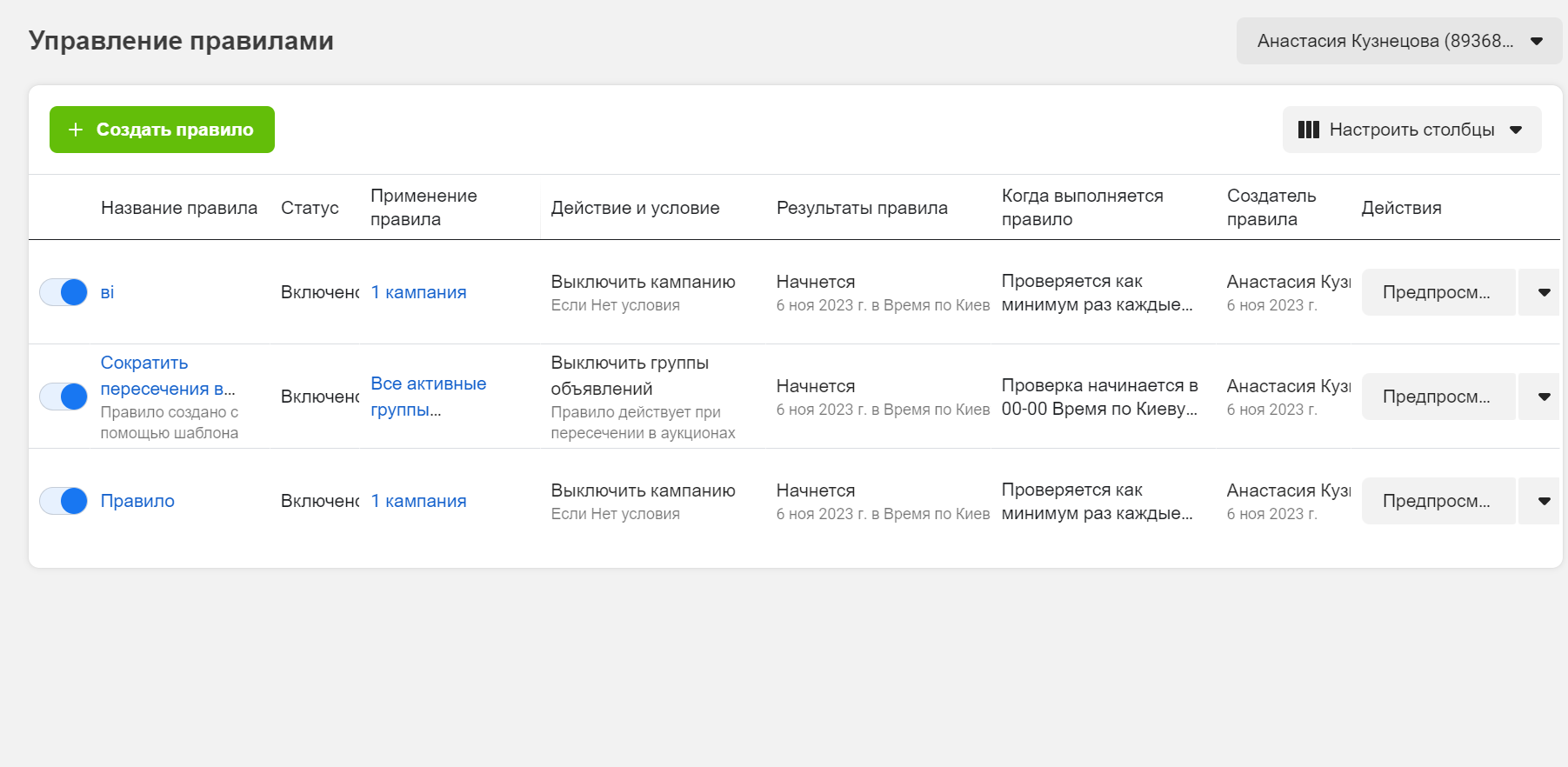Click Проверяется как минимум text in Правило row

tap(1097, 501)
